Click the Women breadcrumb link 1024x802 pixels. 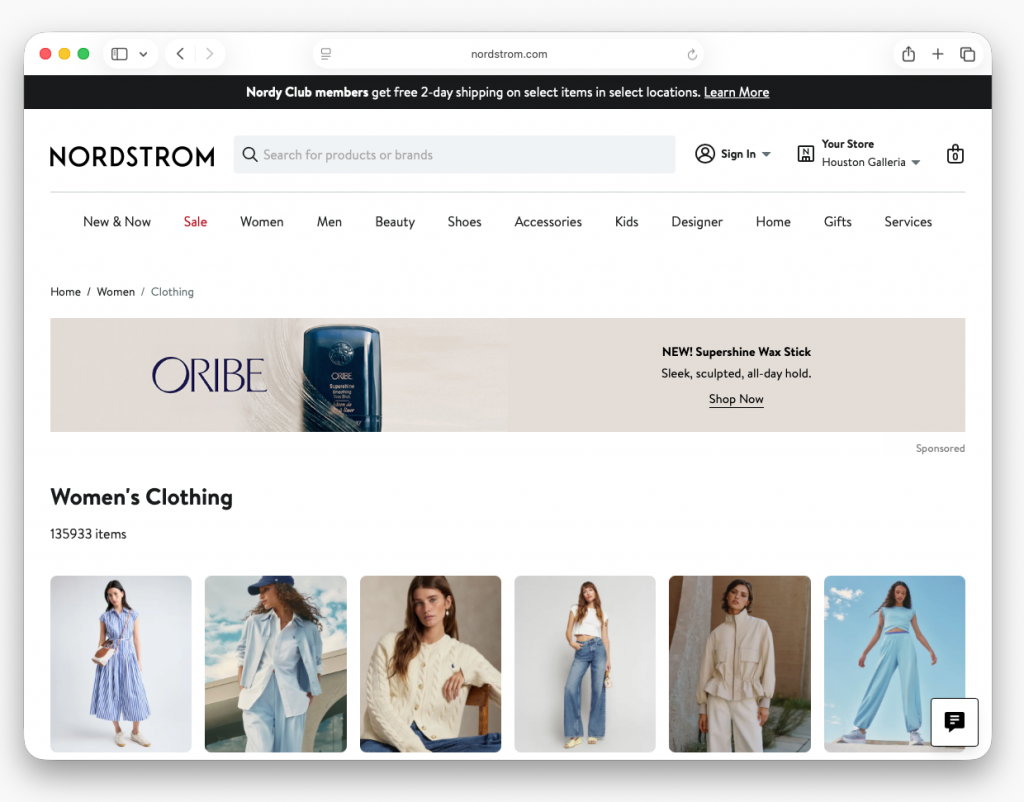(x=116, y=292)
